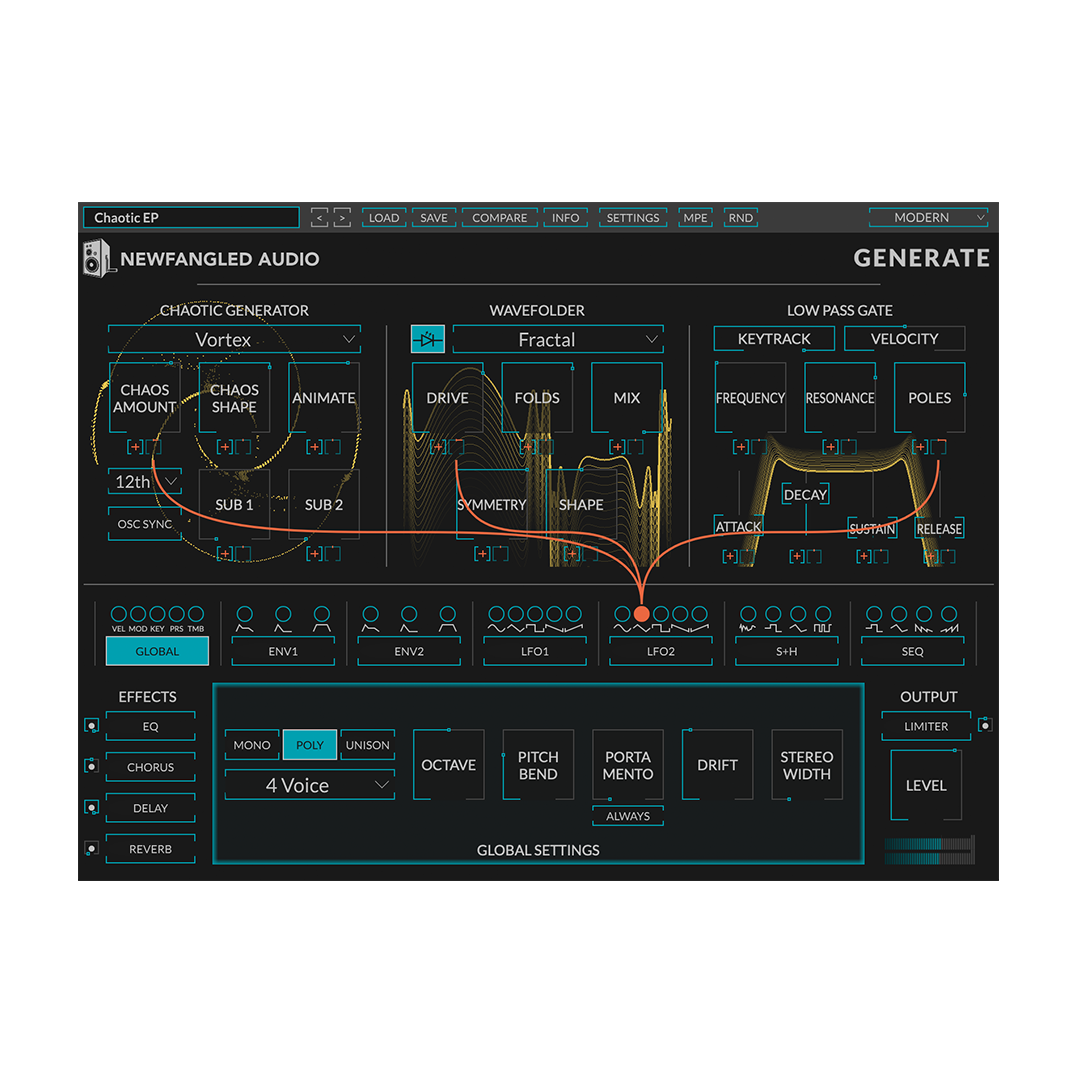
Task: Toggle the Limiter power button
Action: tap(986, 725)
